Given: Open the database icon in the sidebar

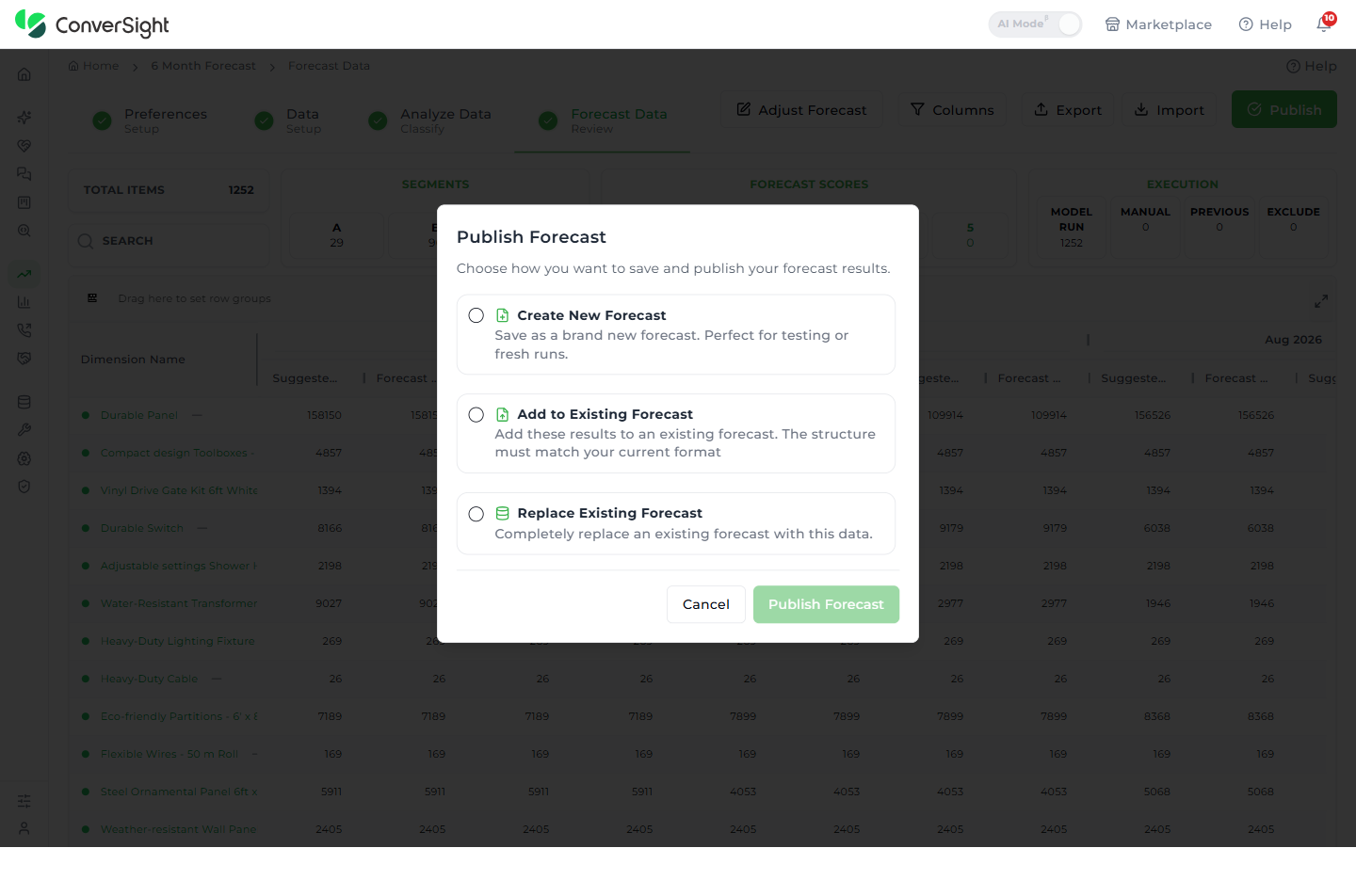Looking at the screenshot, I should point(24,402).
